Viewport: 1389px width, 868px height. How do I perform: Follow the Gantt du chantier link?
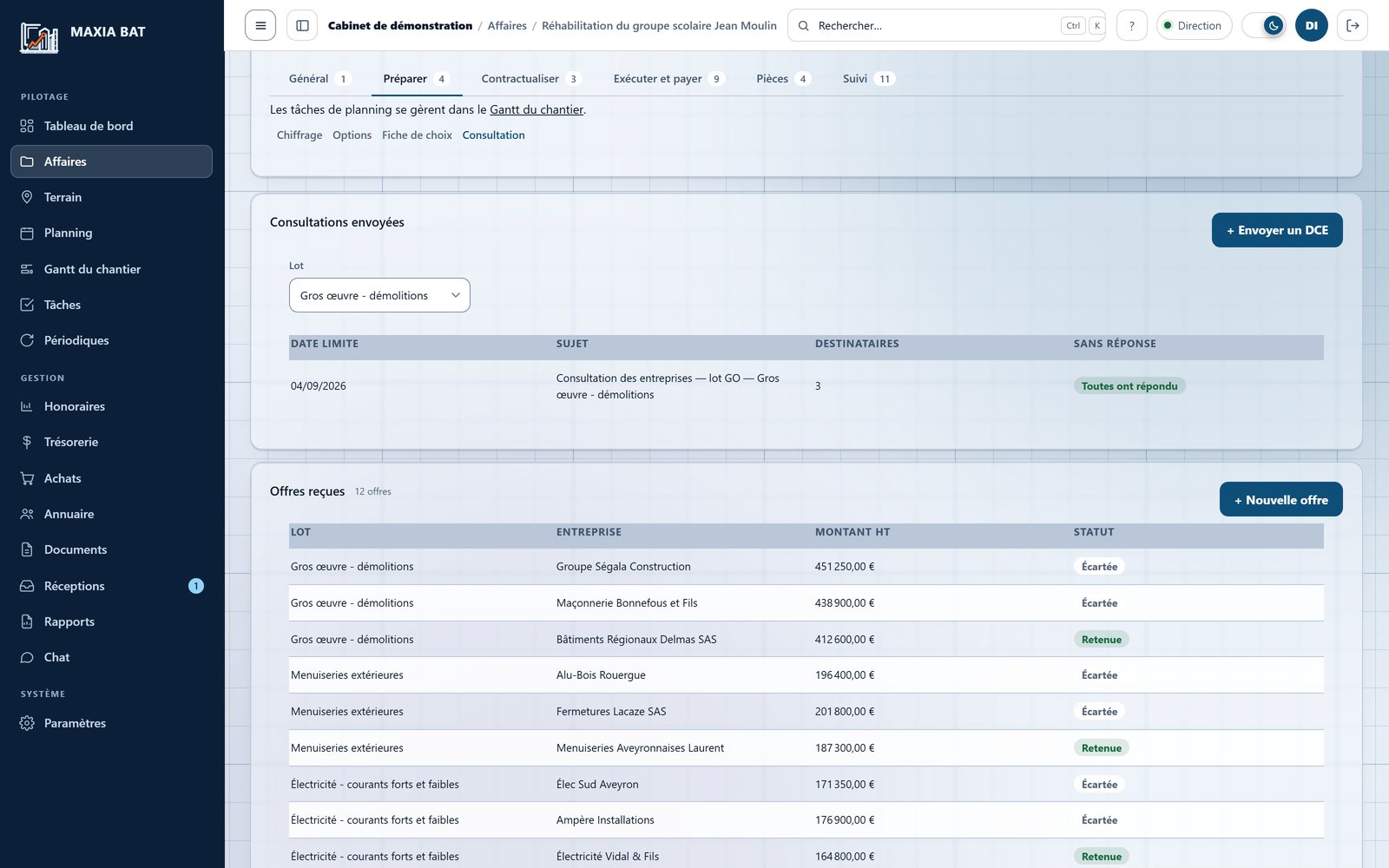point(537,109)
